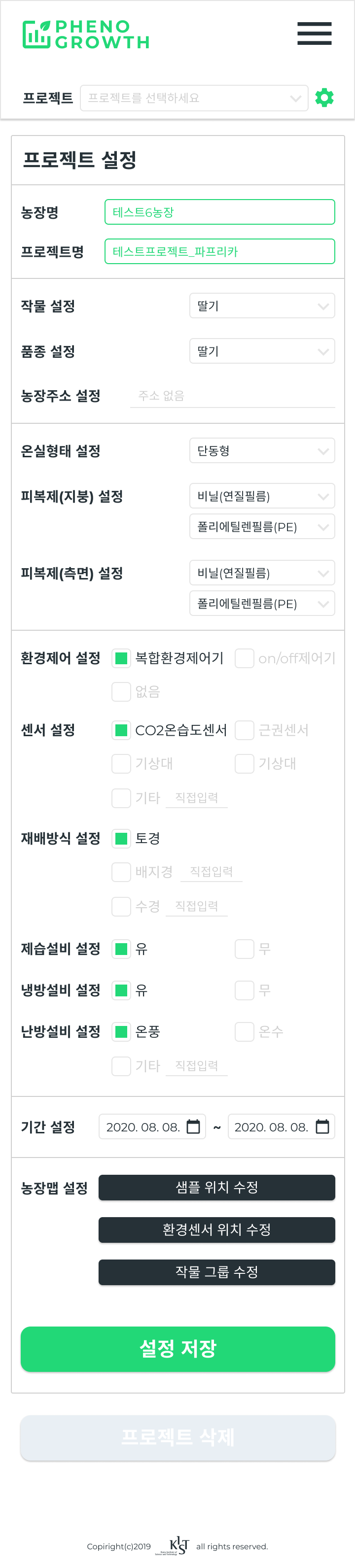The width and height of the screenshot is (355, 1568).
Task: Click the 설정 저장 button
Action: point(178,1349)
